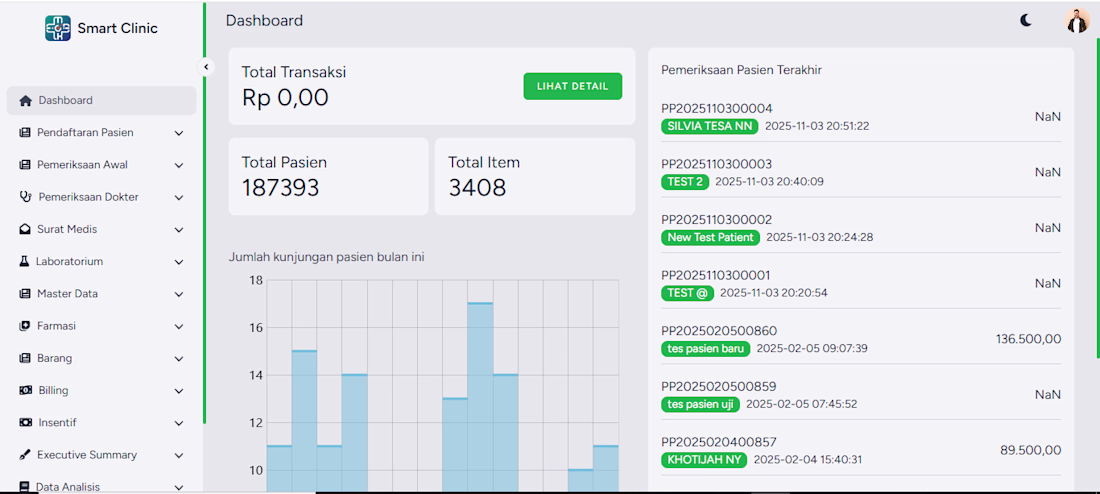Expand Laboratorium chevron

pos(179,262)
